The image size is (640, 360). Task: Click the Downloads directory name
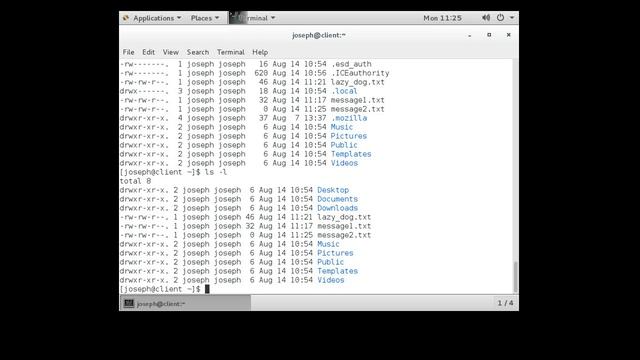click(338, 208)
